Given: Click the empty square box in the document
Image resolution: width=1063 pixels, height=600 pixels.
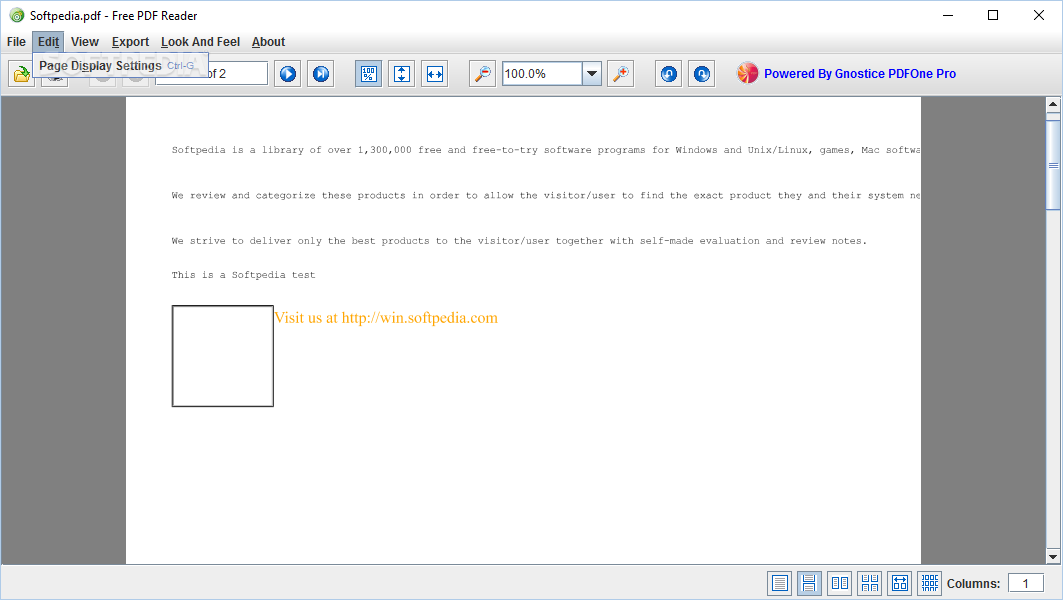Looking at the screenshot, I should pos(223,356).
